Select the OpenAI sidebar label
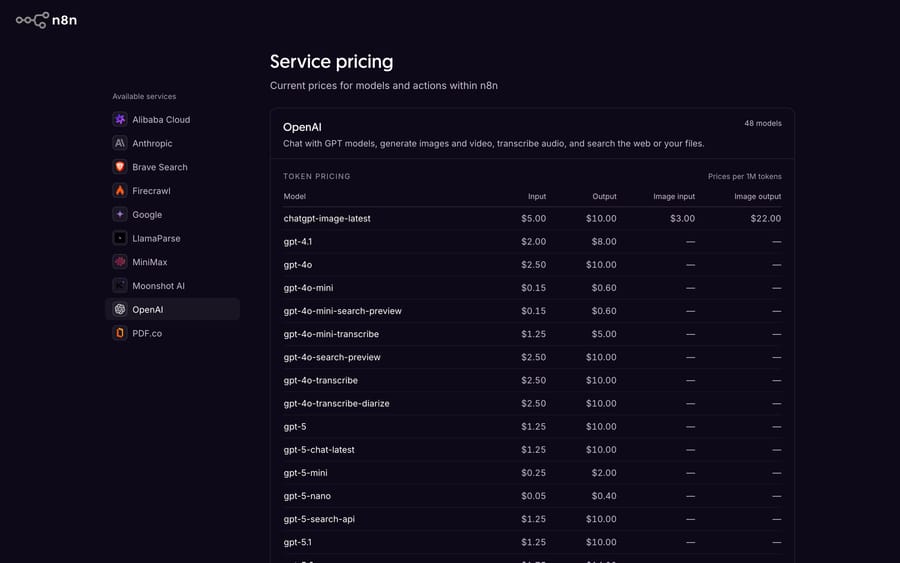 point(148,309)
